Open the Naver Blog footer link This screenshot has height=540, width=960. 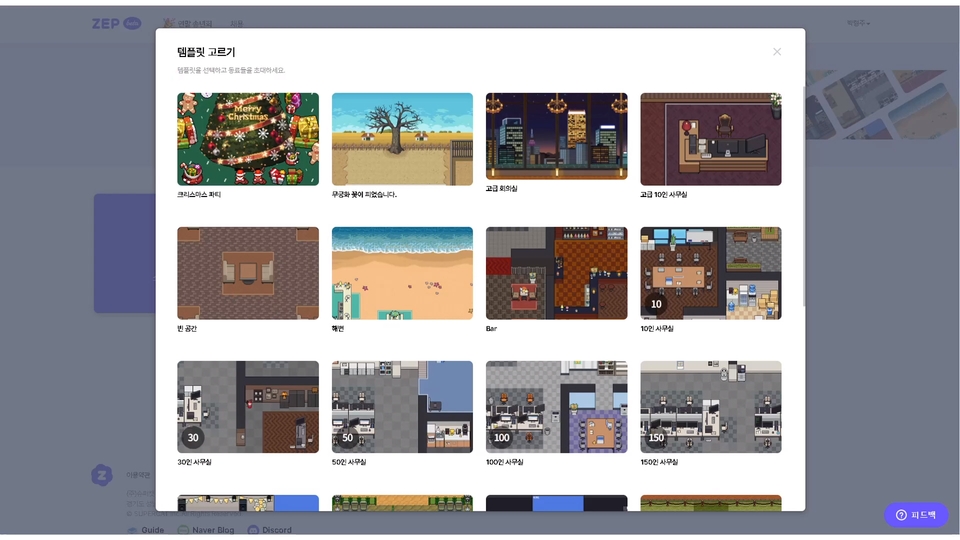click(206, 530)
